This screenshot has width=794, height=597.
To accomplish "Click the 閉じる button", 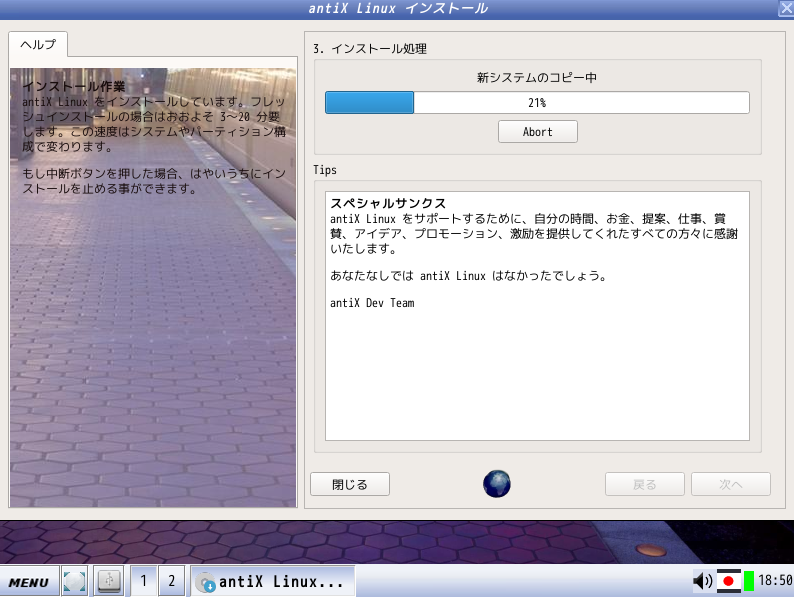I will [x=350, y=485].
